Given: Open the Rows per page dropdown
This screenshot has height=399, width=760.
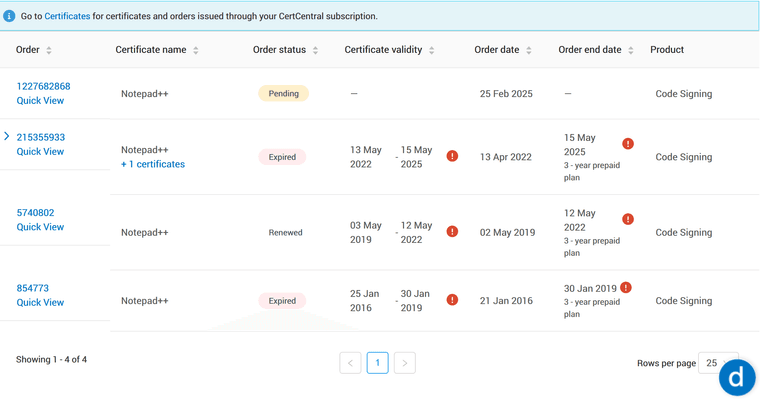Looking at the screenshot, I should [x=718, y=363].
